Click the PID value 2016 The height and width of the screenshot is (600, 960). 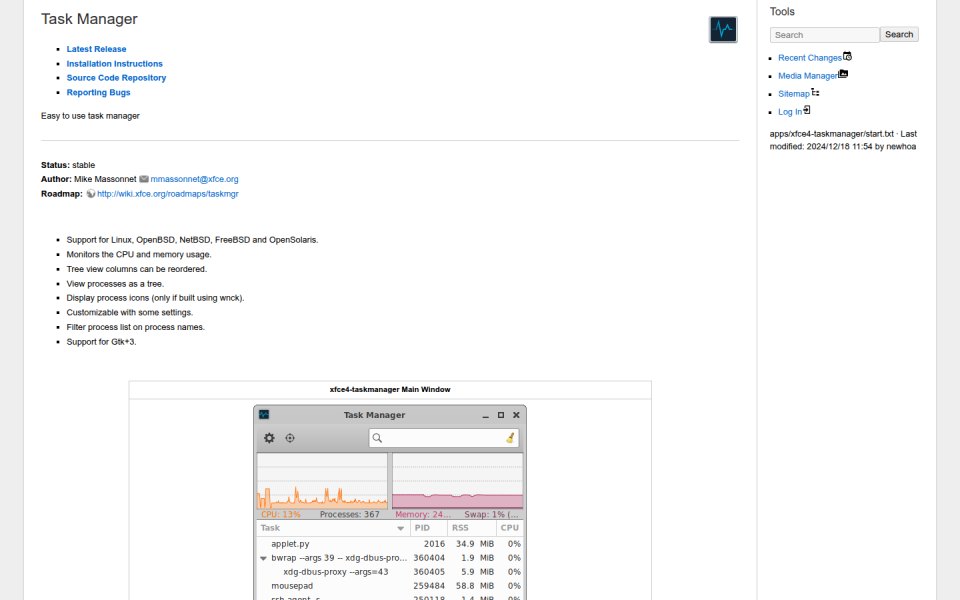434,544
